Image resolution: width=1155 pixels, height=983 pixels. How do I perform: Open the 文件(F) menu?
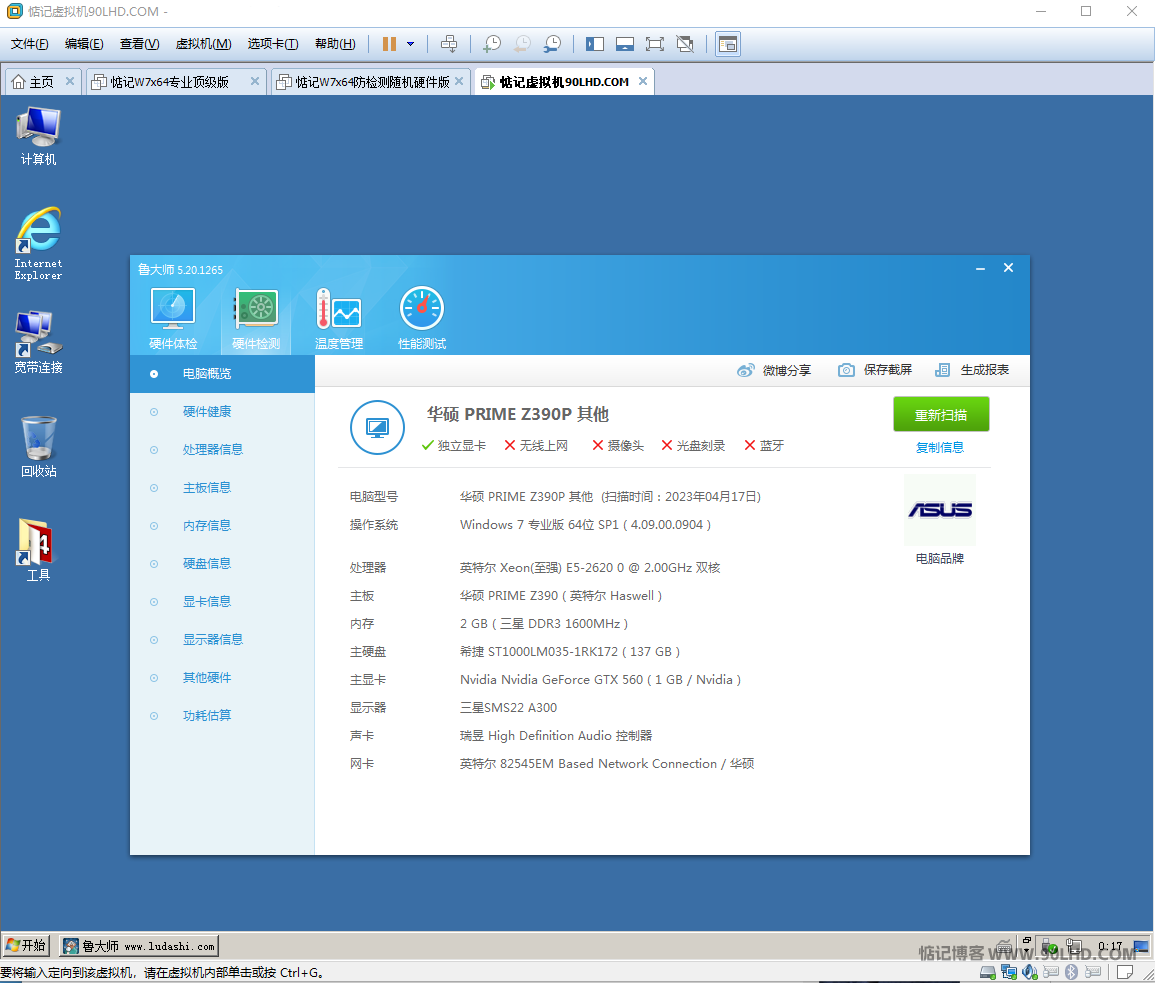29,44
